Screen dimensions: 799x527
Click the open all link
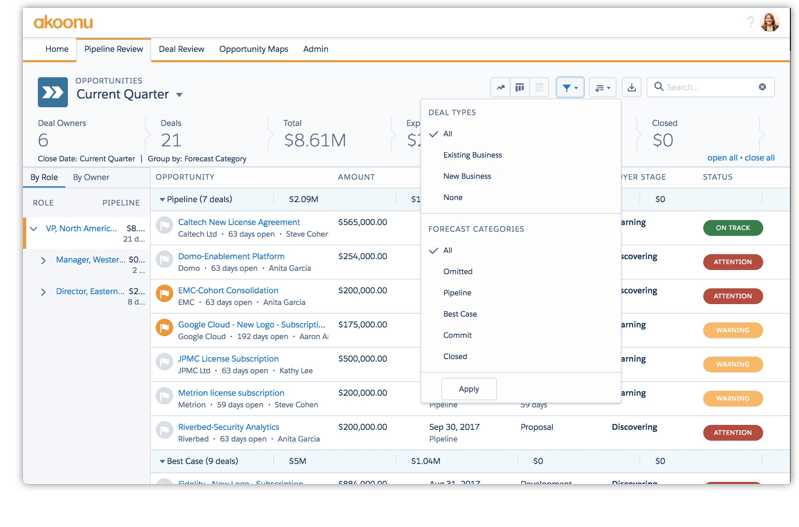[722, 158]
